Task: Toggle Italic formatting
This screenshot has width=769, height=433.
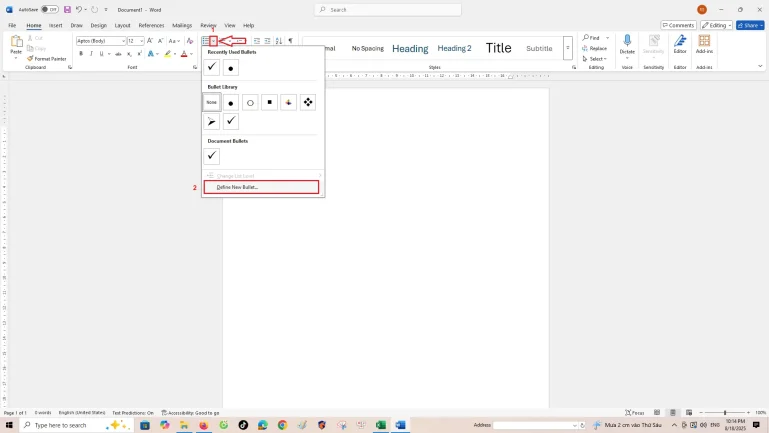Action: 91,54
